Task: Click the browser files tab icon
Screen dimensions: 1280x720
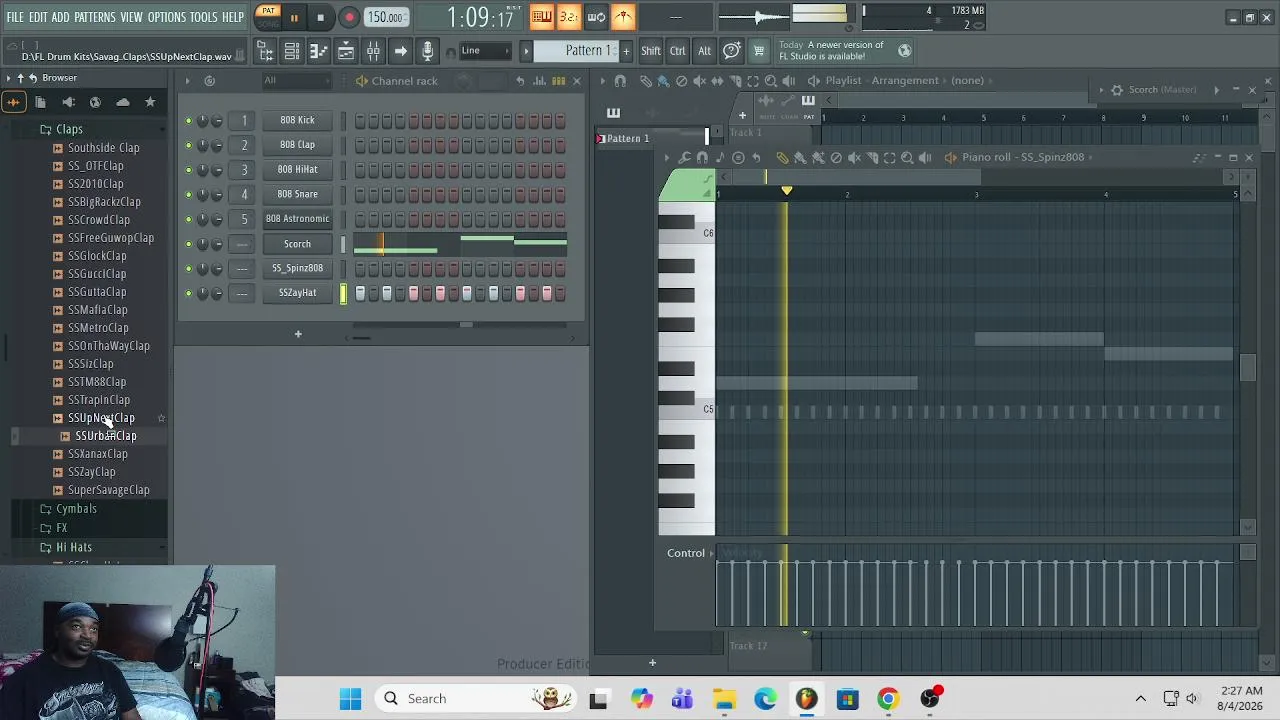Action: [x=40, y=102]
